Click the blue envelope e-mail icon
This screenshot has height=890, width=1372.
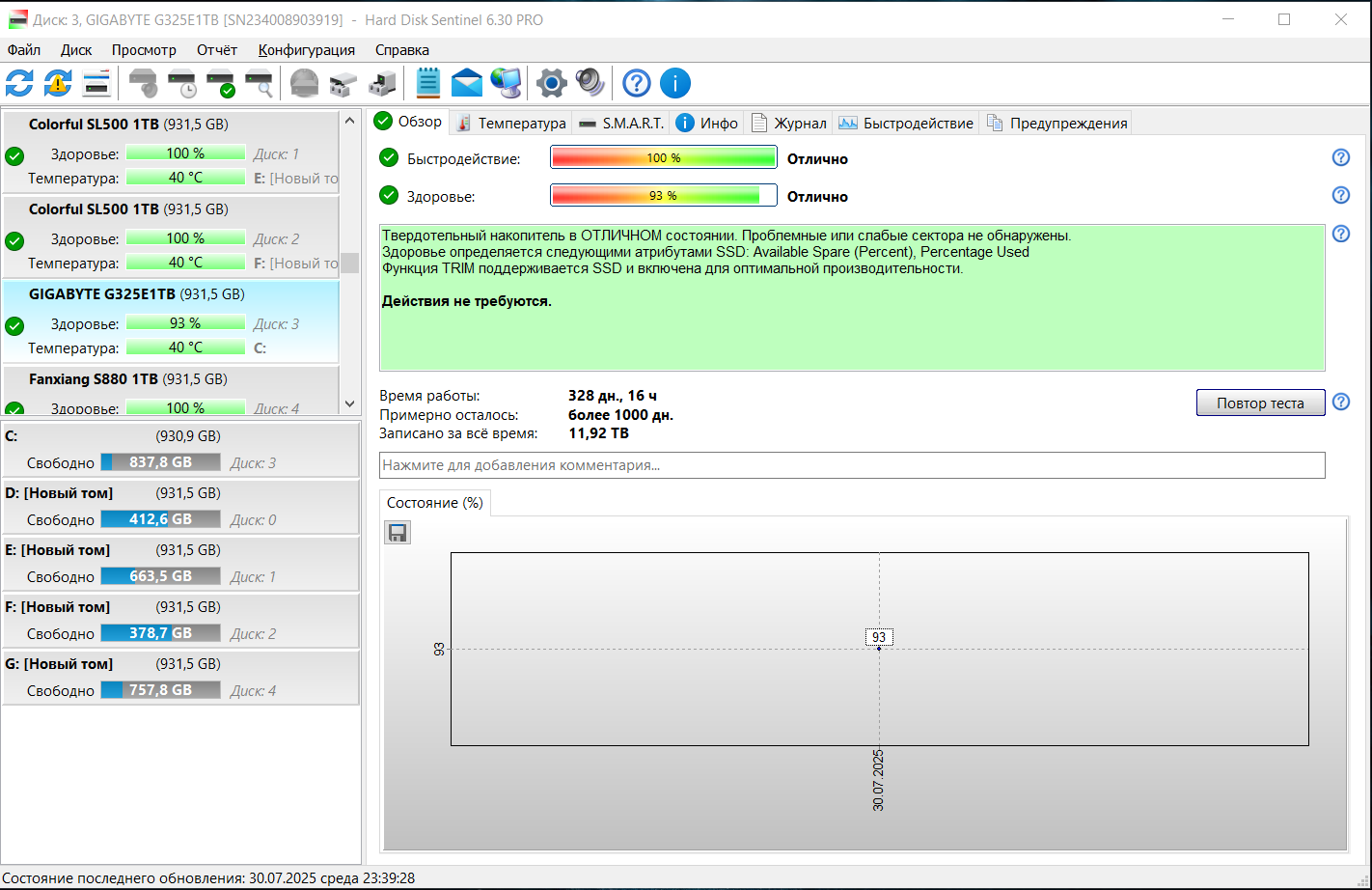tap(467, 83)
